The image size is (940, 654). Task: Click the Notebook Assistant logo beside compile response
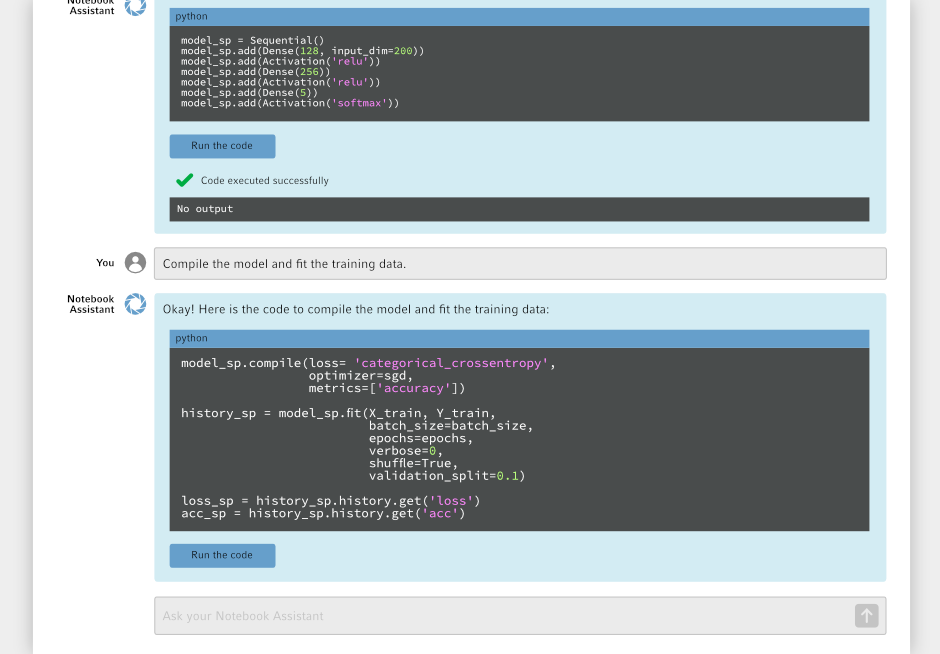pos(135,304)
